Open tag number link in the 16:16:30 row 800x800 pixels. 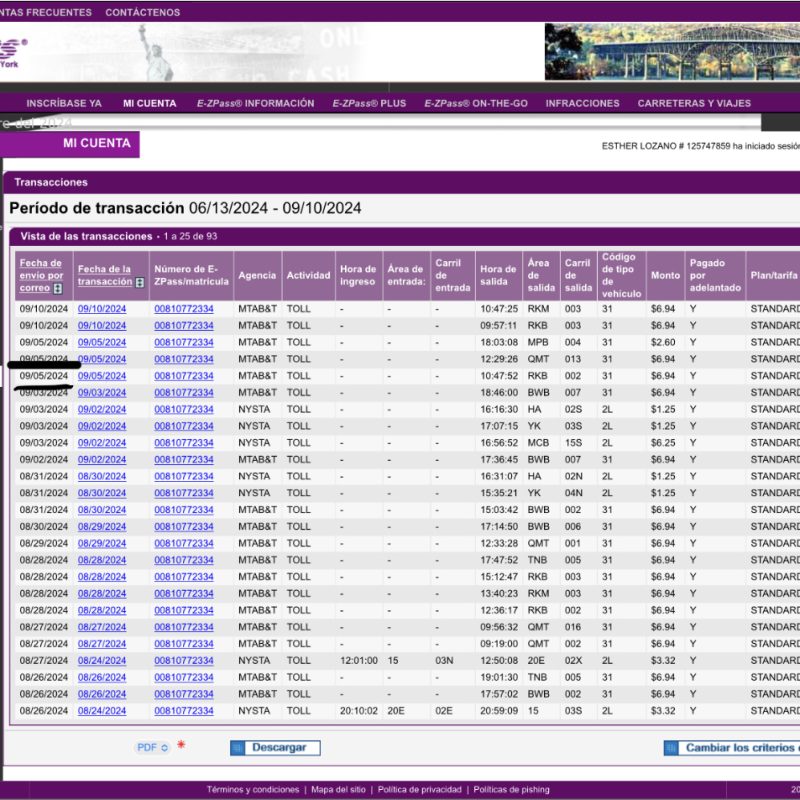click(x=184, y=410)
